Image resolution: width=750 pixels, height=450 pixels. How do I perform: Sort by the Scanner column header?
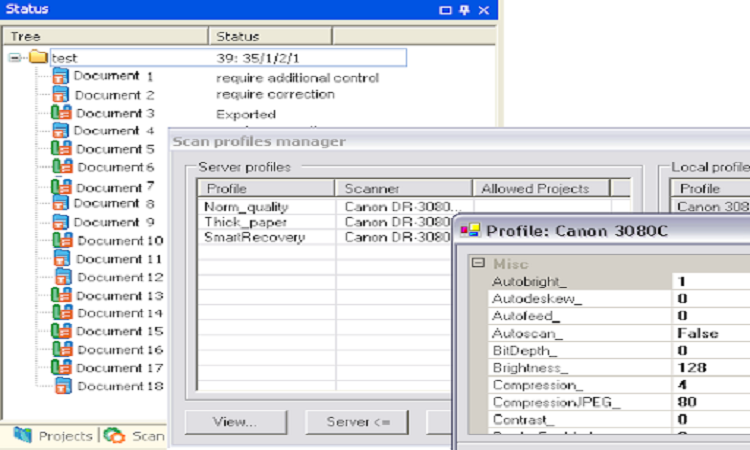403,188
